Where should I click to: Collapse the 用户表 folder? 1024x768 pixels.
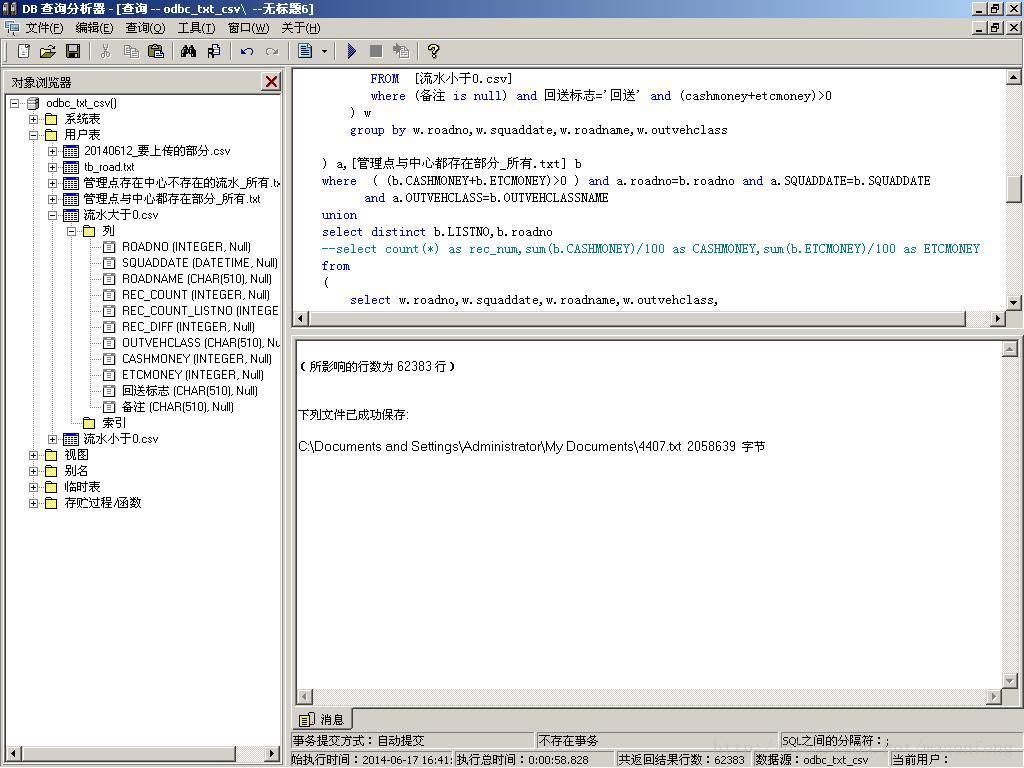coord(33,135)
